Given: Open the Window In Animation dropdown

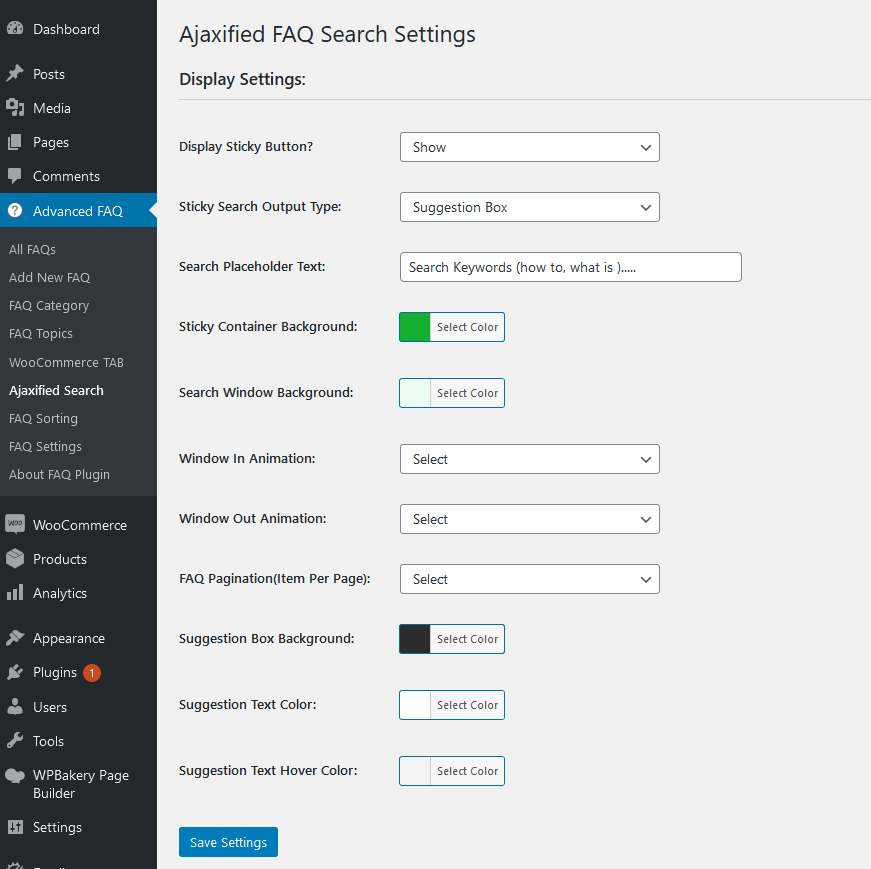Looking at the screenshot, I should coord(529,459).
